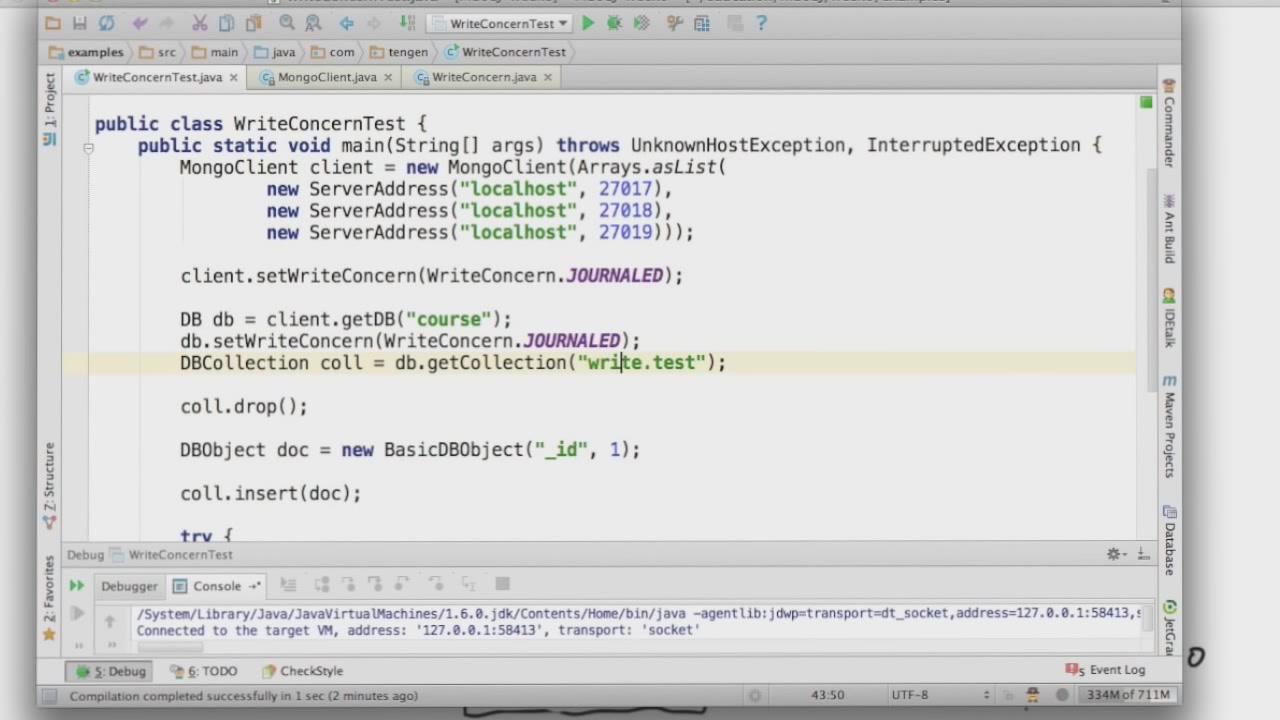Paste clipboard using toolbar icon

coord(253,23)
